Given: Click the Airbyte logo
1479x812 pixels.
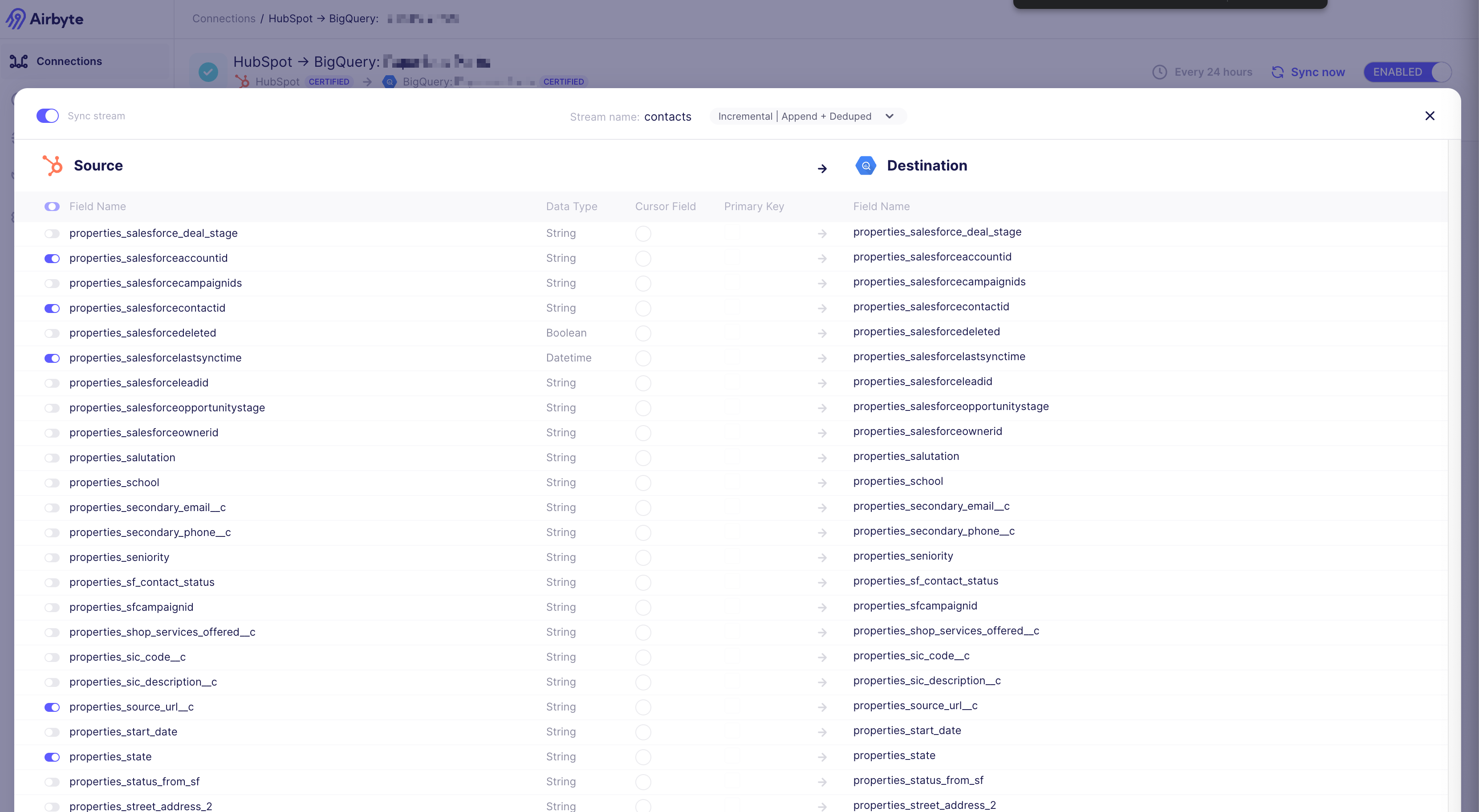Looking at the screenshot, I should 45,18.
